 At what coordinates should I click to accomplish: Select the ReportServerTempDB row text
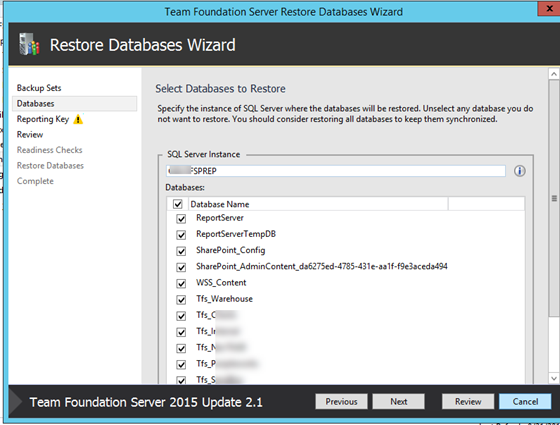tap(236, 234)
